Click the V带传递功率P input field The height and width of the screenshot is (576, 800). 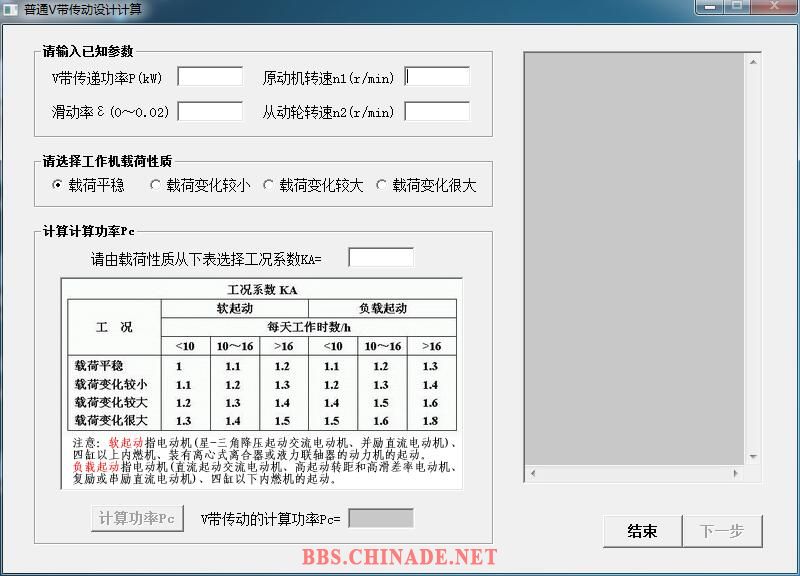210,77
